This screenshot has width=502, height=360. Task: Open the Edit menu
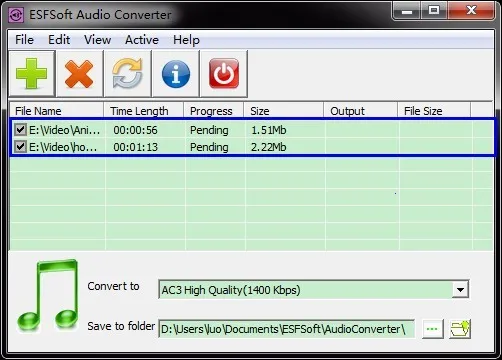click(59, 40)
